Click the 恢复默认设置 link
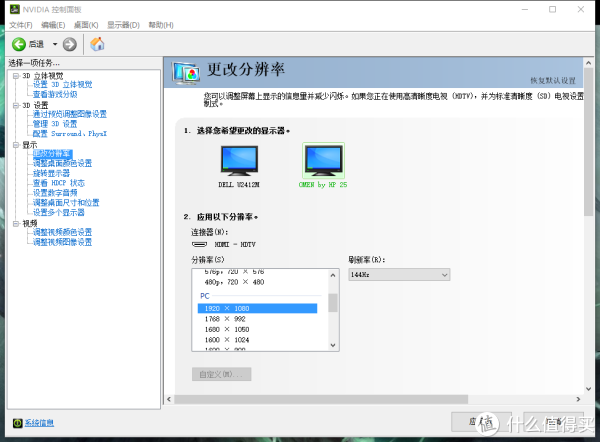600x442 pixels. point(553,80)
